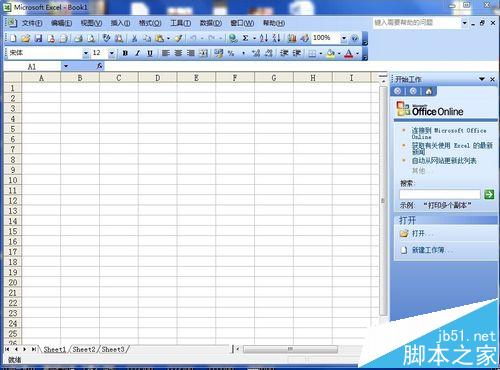Image resolution: width=500 pixels, height=370 pixels.
Task: Open the 文件(F) File menu
Action: (32, 23)
